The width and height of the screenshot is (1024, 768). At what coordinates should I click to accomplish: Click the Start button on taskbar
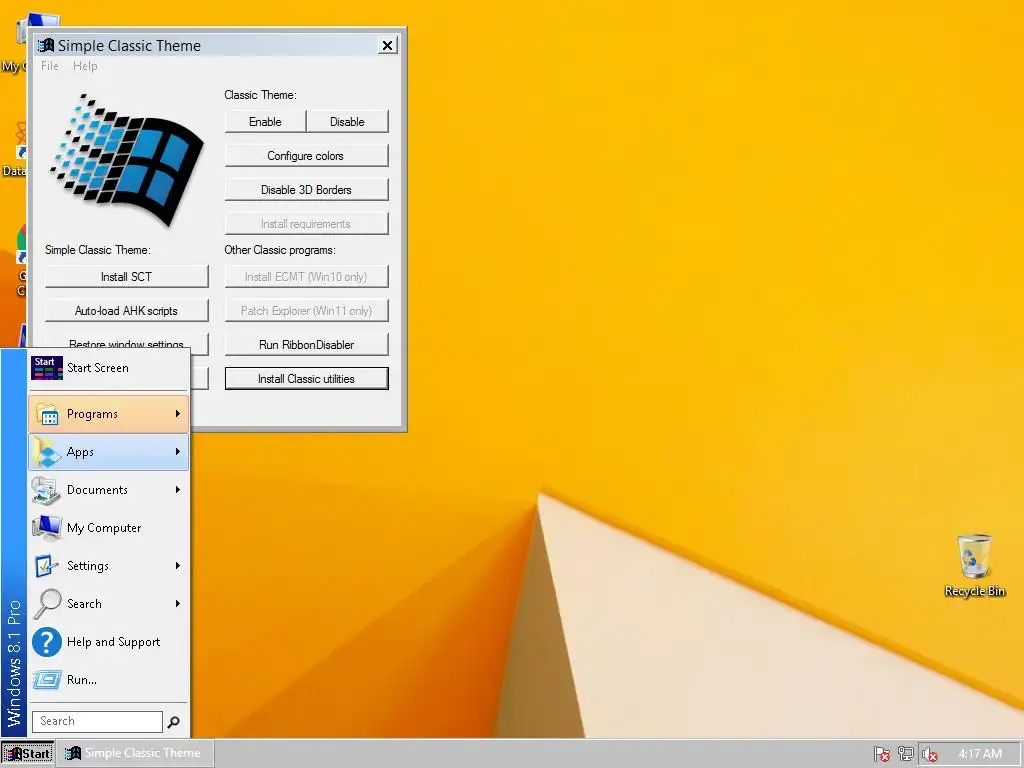click(x=27, y=754)
